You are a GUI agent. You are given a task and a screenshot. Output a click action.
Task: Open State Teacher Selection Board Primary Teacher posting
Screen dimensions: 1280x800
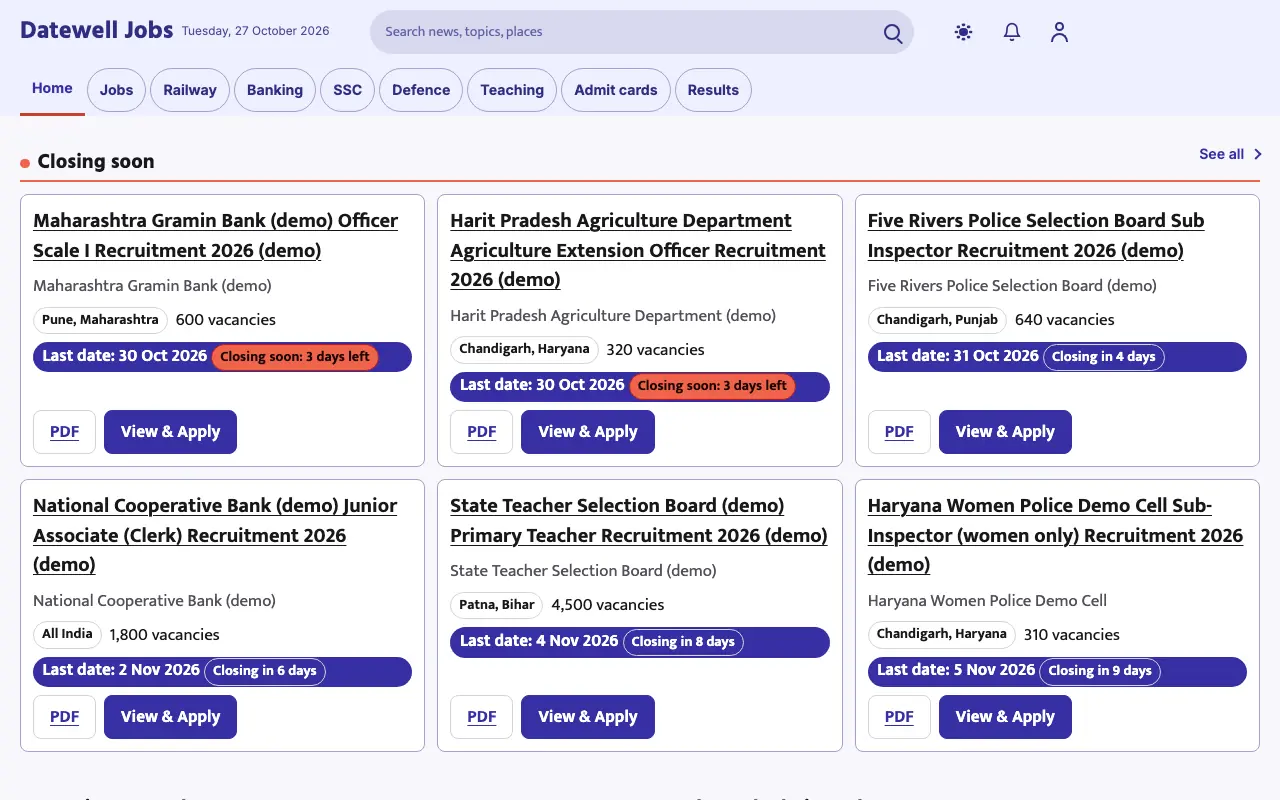[x=639, y=520]
